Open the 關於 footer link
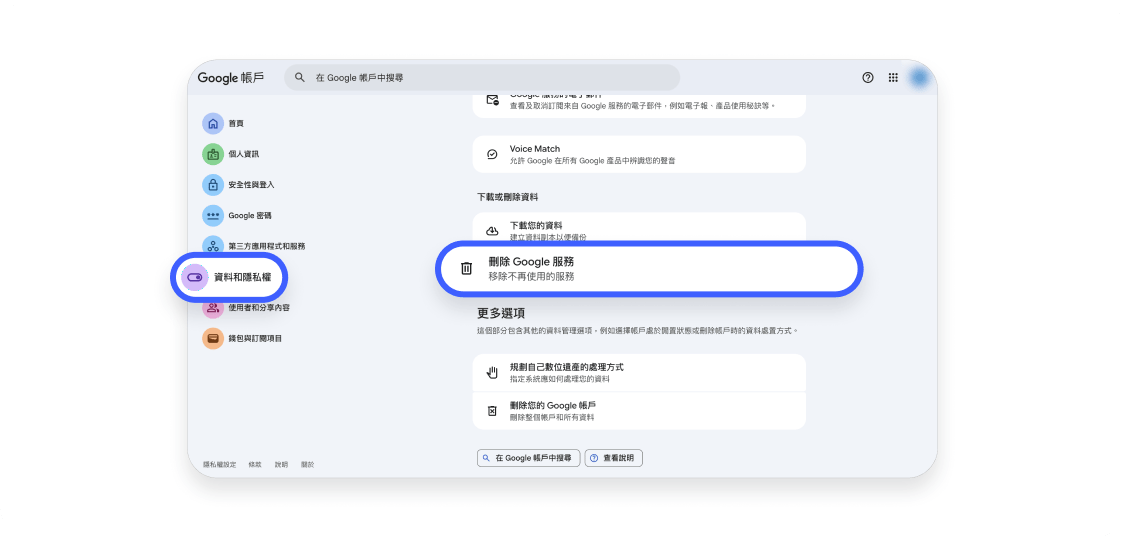1125x538 pixels. 307,465
